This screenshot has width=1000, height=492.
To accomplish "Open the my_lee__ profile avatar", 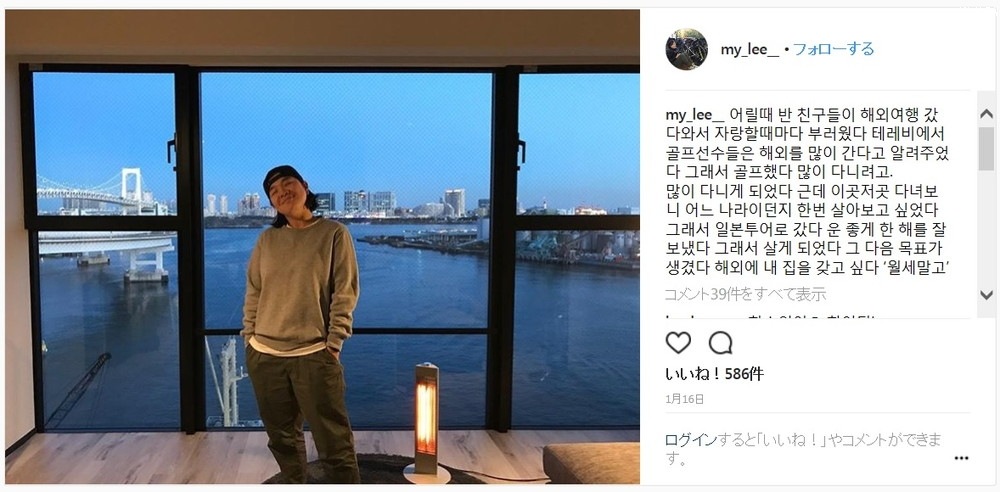I will (686, 49).
